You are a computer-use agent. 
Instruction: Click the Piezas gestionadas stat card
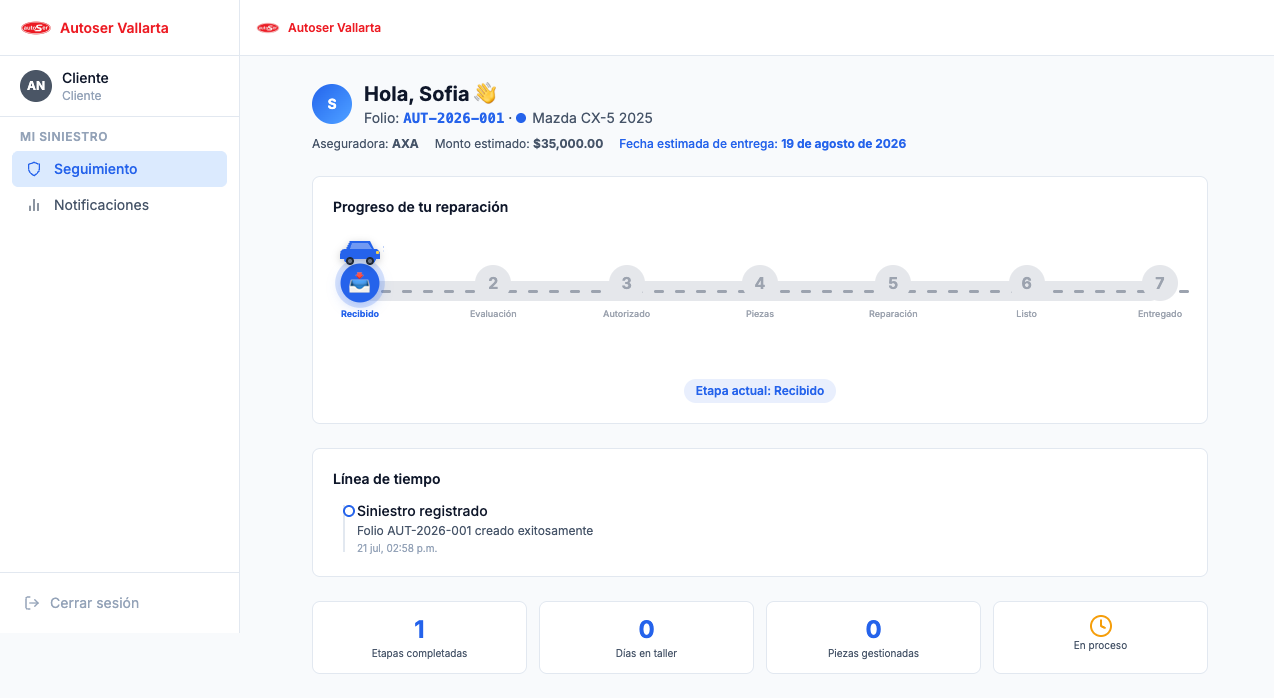click(x=873, y=637)
